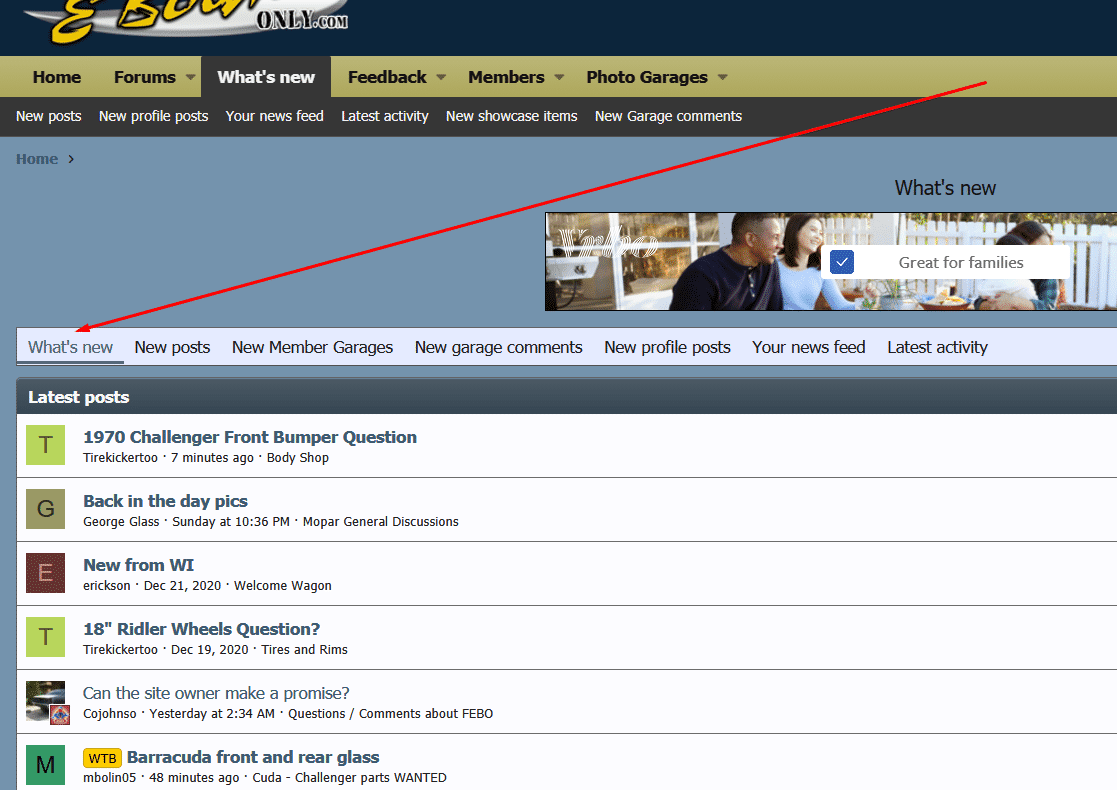Expand the Forums dropdown arrow
The image size is (1117, 790).
[x=188, y=77]
